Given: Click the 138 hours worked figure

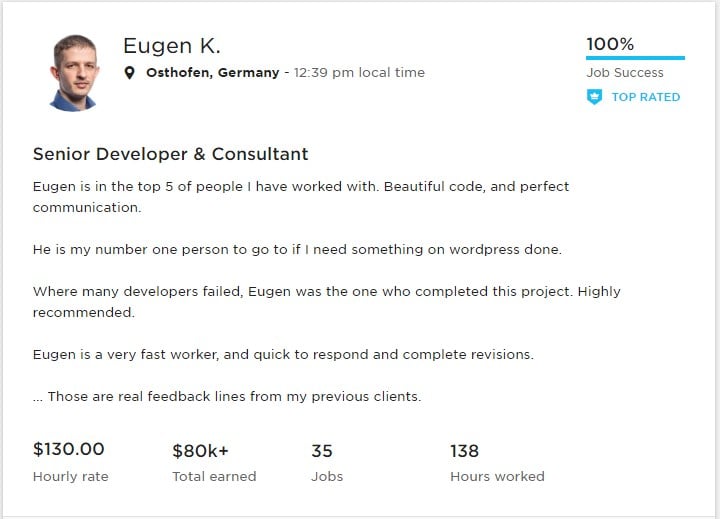Looking at the screenshot, I should coord(464,451).
